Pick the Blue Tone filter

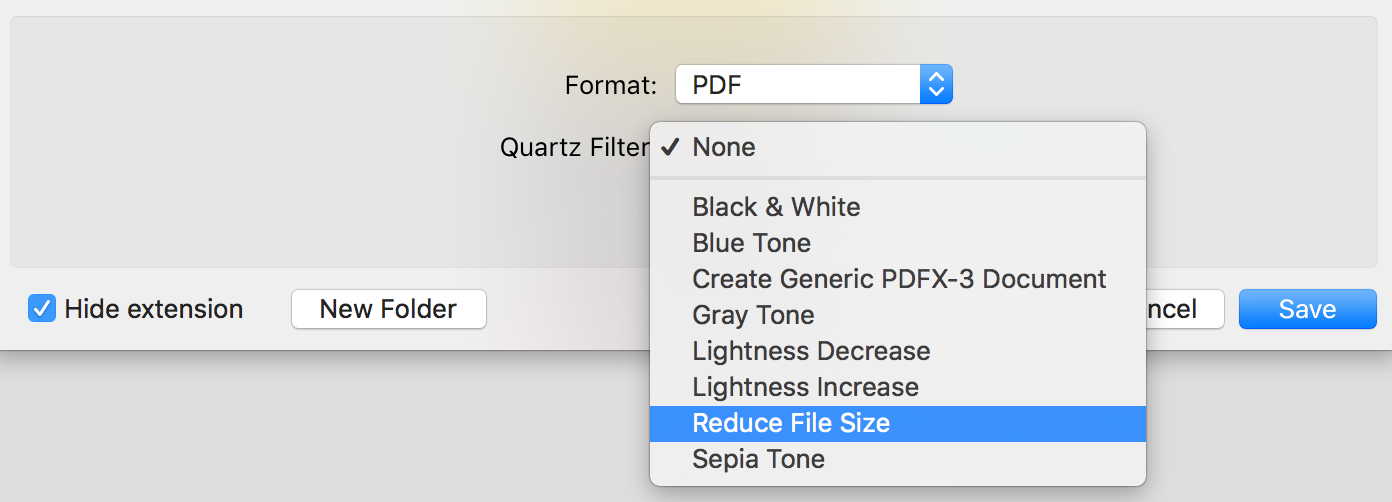pos(751,243)
